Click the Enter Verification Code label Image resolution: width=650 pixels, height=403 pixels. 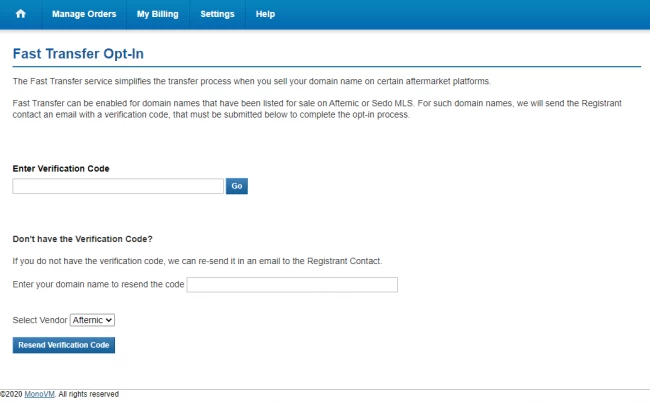61,169
